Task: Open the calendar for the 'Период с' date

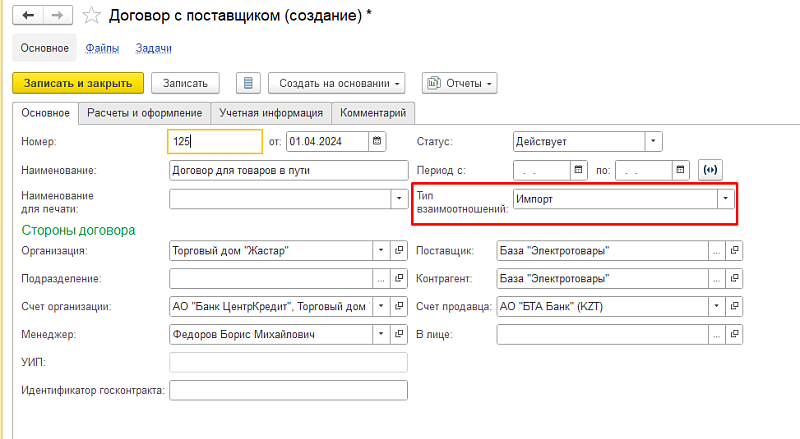Action: click(x=579, y=170)
